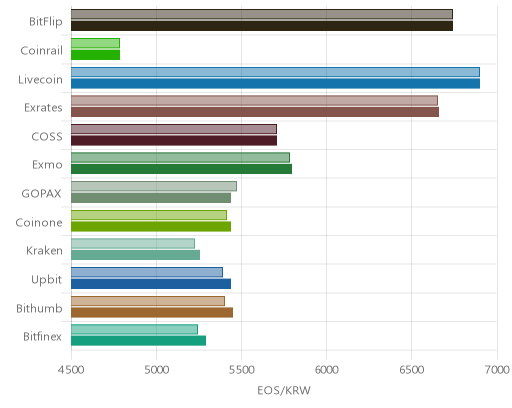Click the Bitfinex axis label
512x408 pixels.
click(x=42, y=337)
